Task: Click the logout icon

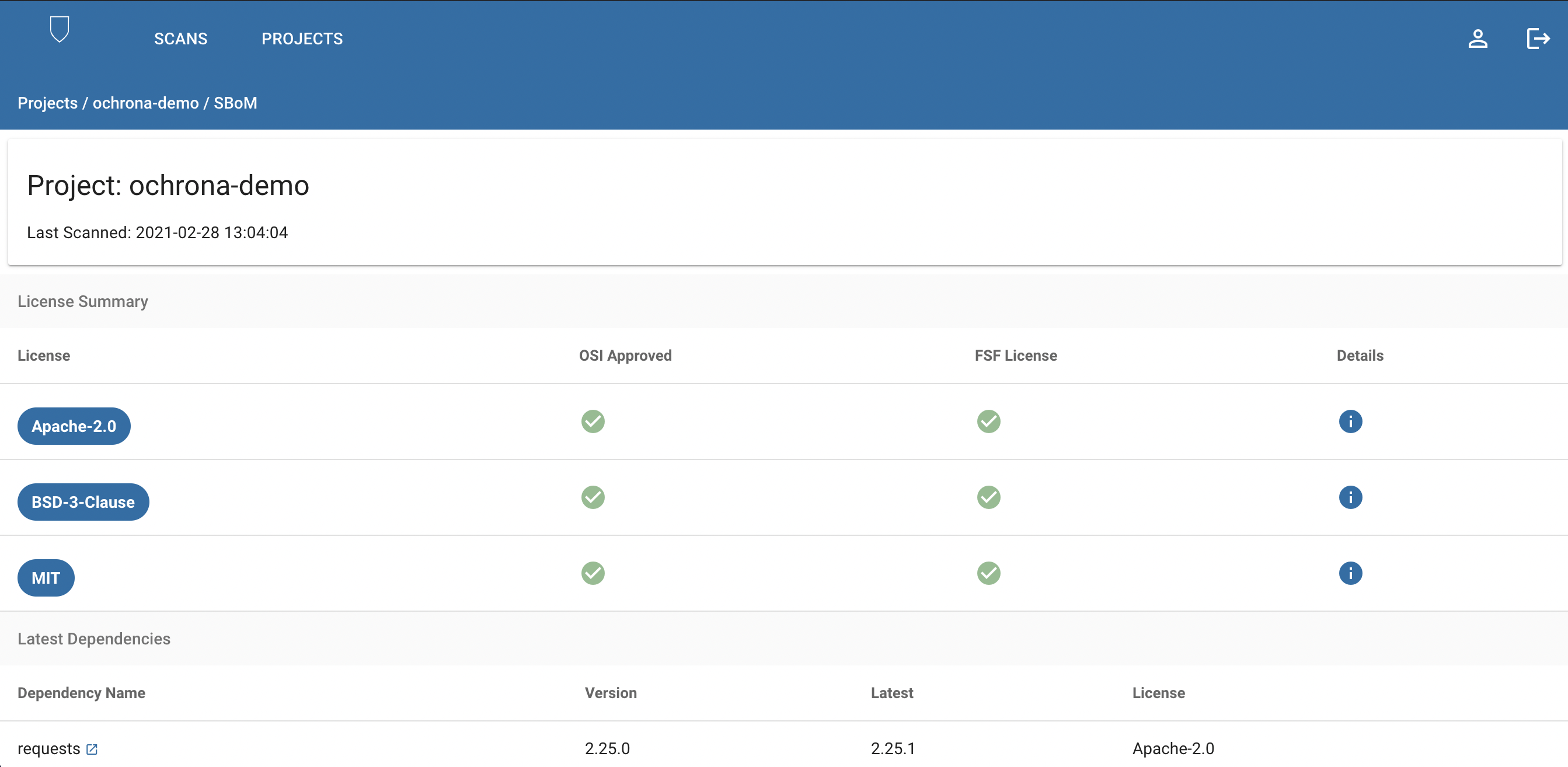Action: pos(1538,39)
